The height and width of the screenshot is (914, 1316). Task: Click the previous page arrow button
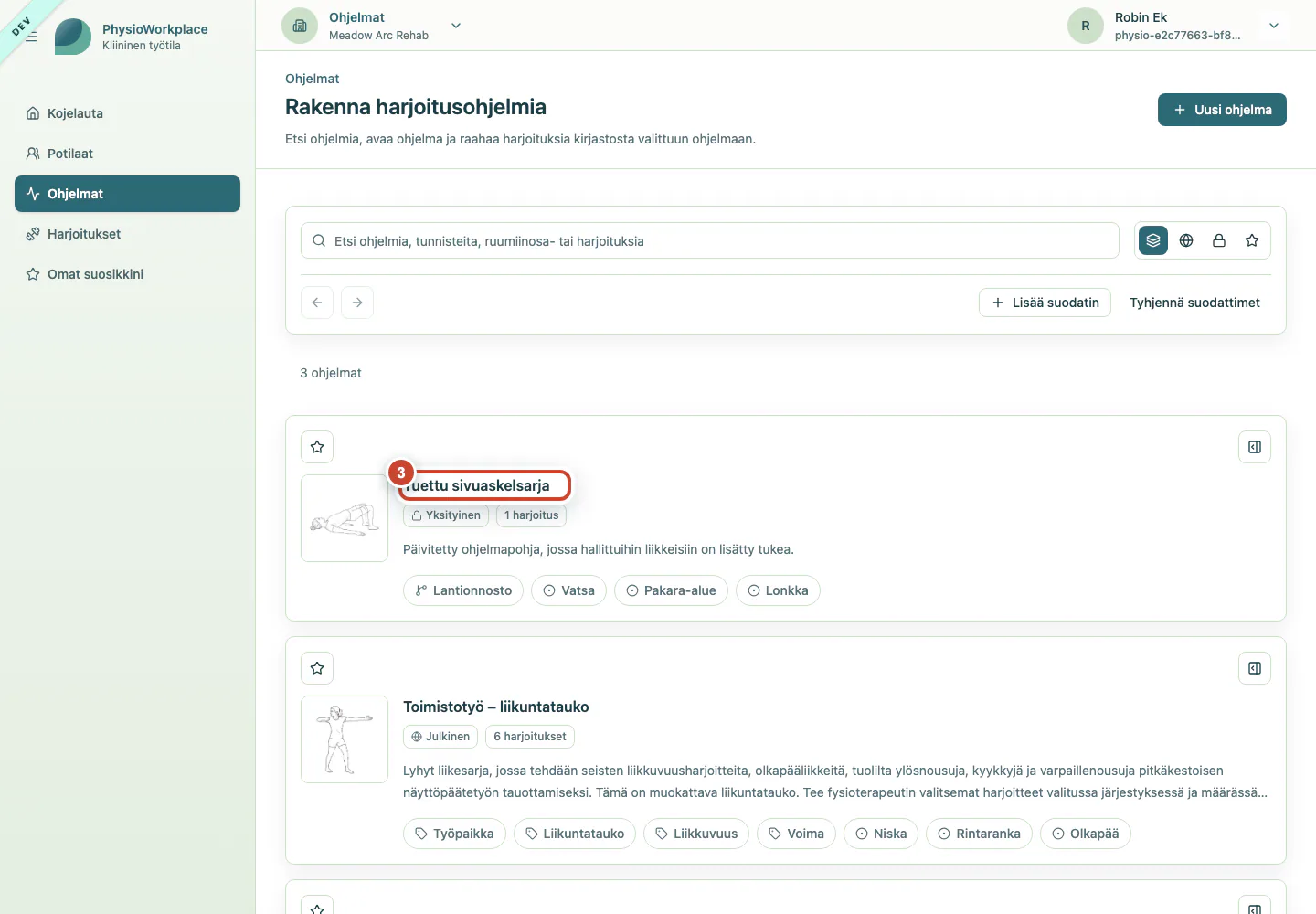317,303
